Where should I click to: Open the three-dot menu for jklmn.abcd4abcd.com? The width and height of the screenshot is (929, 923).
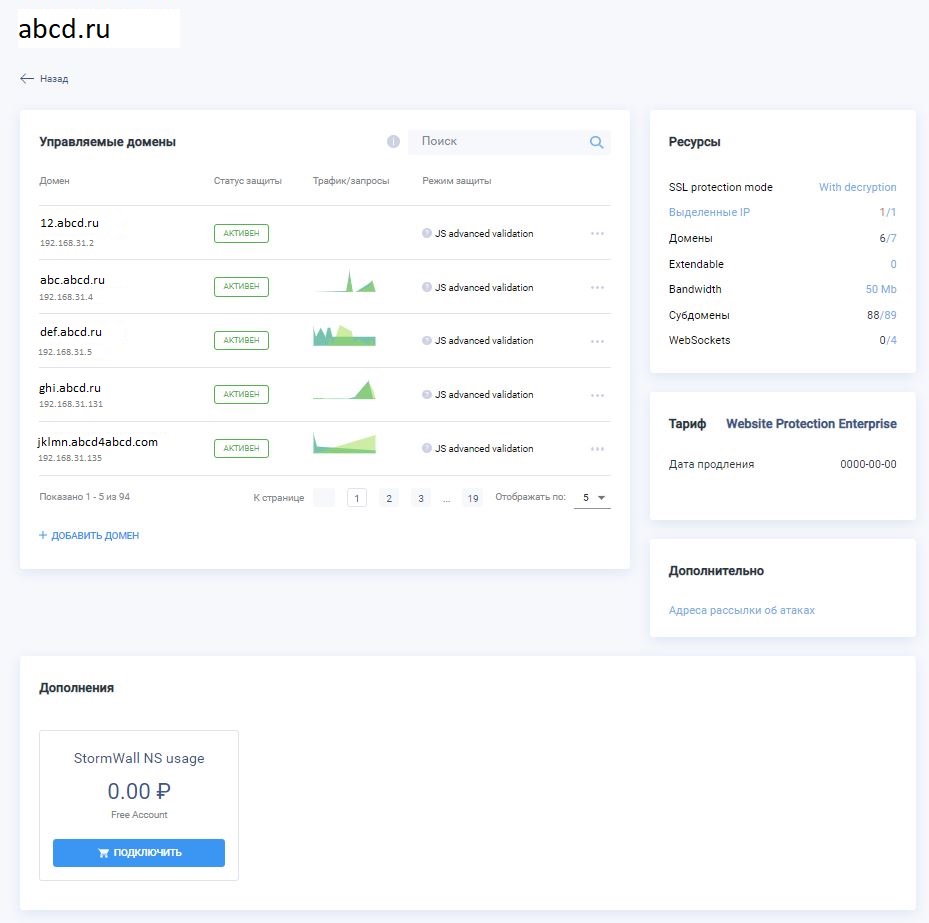(597, 449)
